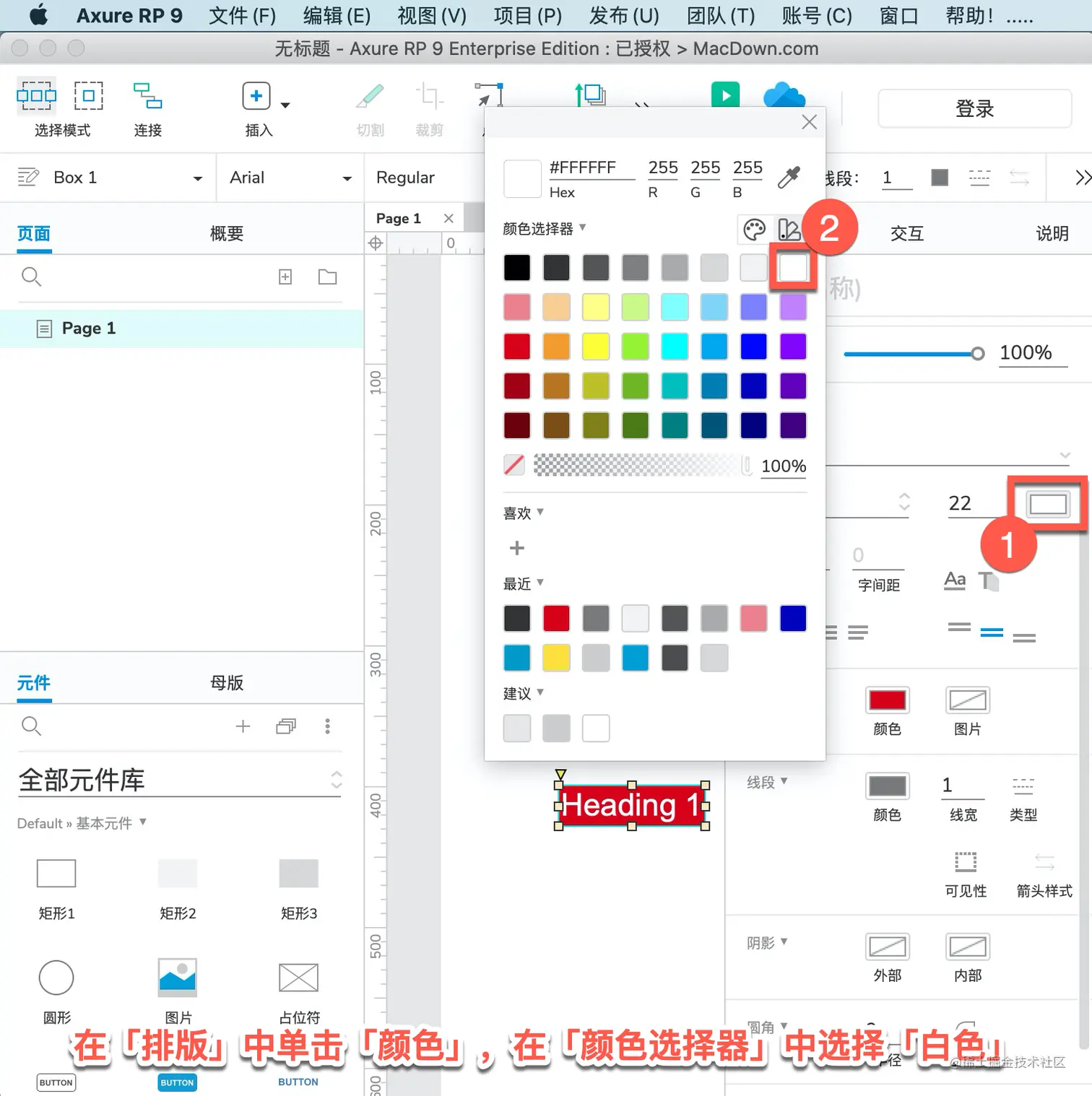Viewport: 1092px width, 1096px height.
Task: Click the widget opacity slider handle
Action: click(978, 354)
